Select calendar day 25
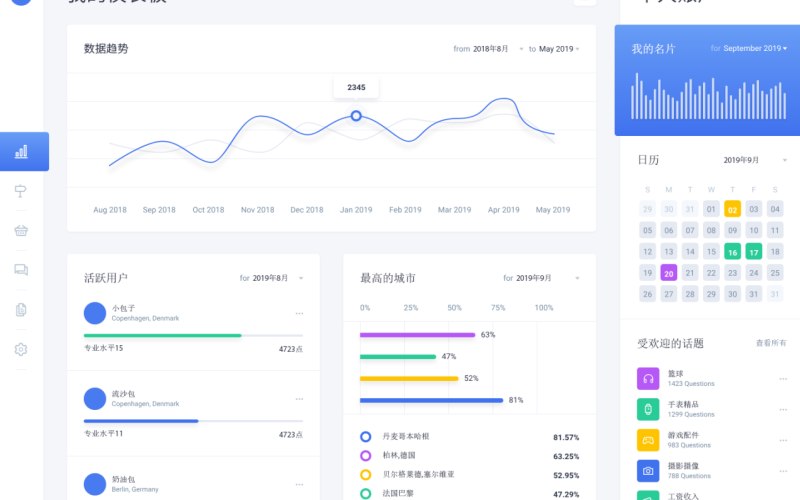 click(x=775, y=273)
